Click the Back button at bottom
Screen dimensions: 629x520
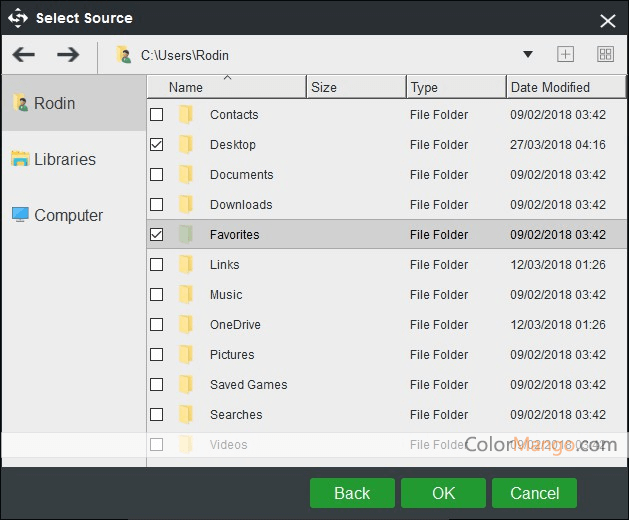coord(352,493)
